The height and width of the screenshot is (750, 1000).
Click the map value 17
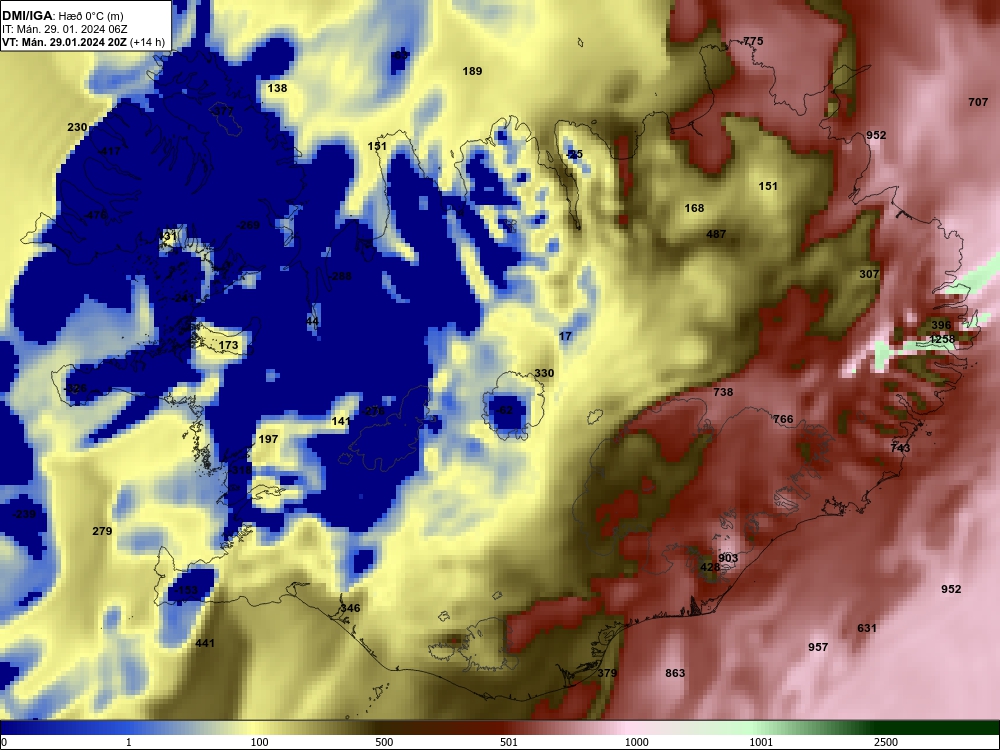point(566,336)
